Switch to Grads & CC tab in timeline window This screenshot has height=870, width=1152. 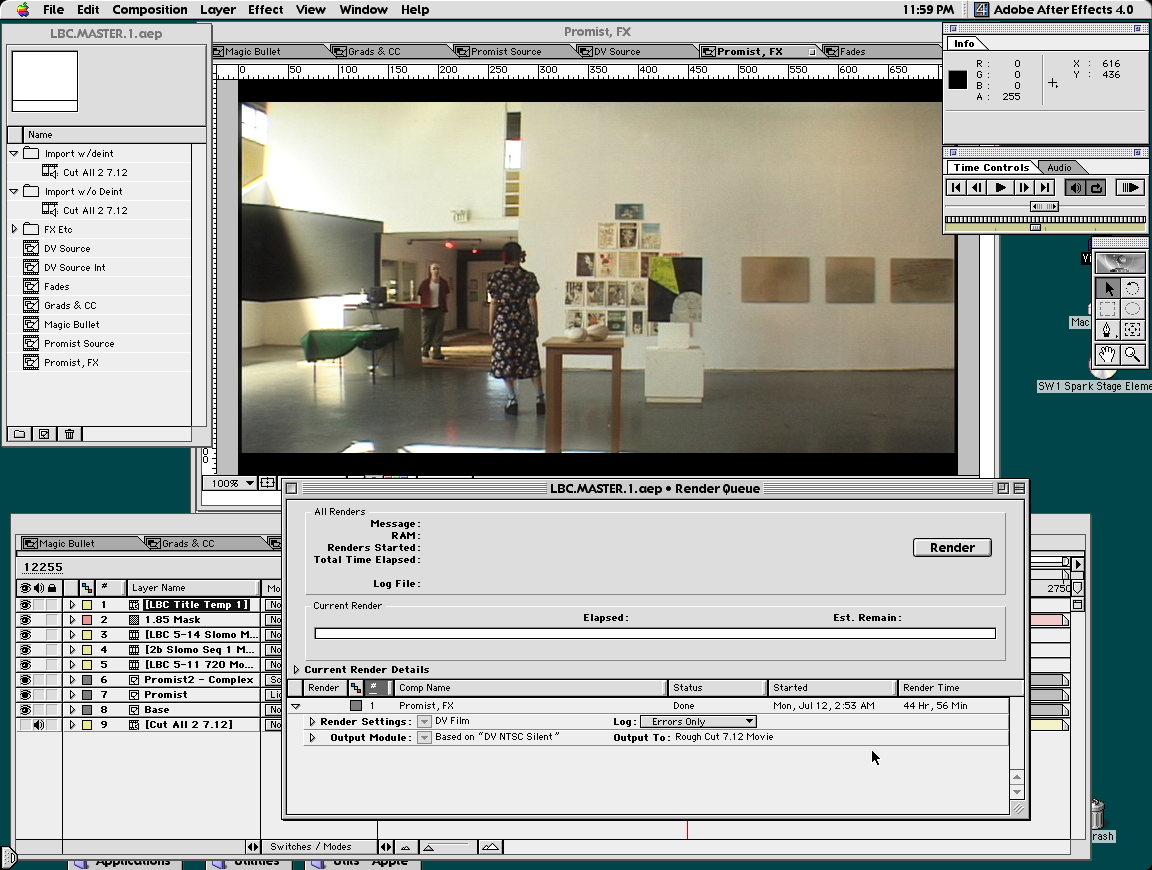pyautogui.click(x=188, y=544)
